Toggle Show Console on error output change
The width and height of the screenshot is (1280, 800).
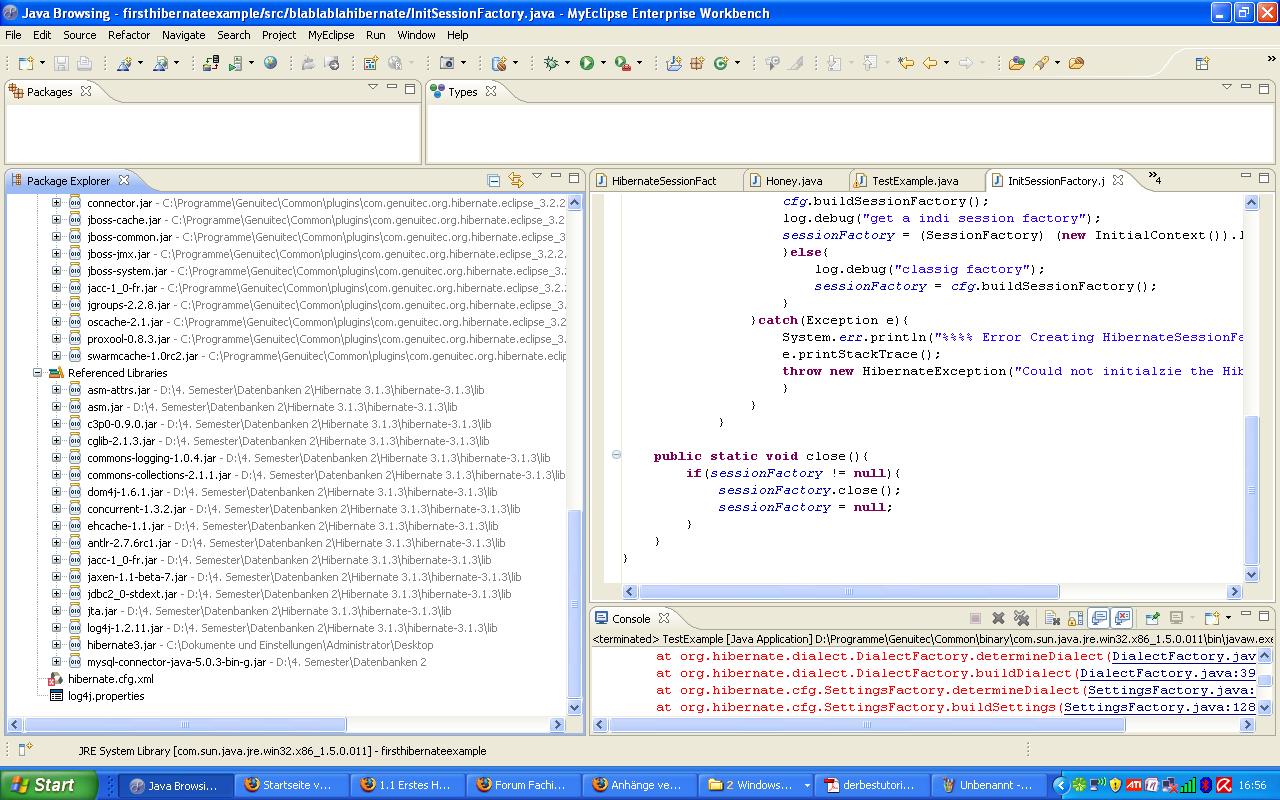pyautogui.click(x=1122, y=619)
